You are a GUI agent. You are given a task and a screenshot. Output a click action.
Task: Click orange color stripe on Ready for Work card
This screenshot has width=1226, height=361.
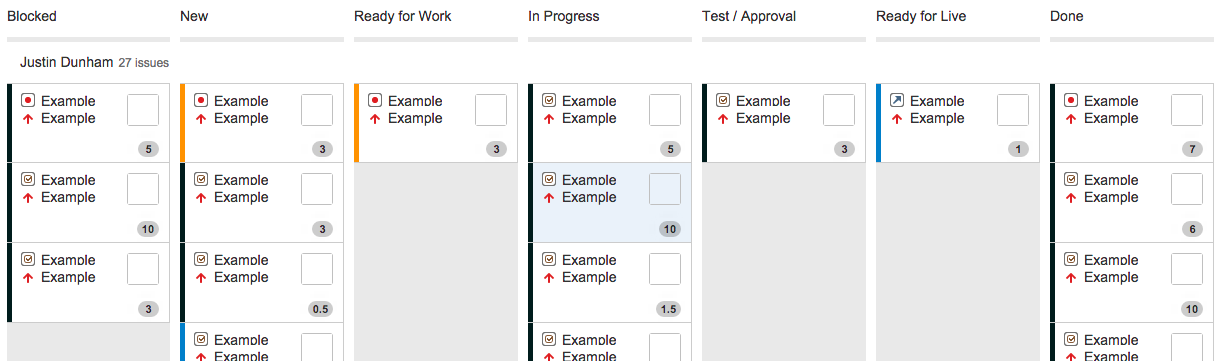click(356, 123)
